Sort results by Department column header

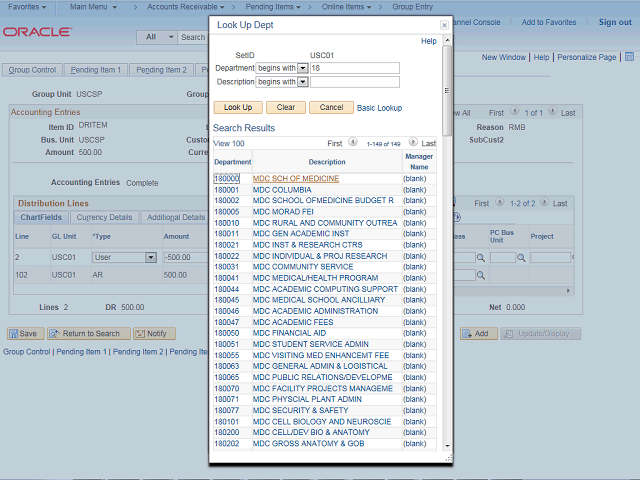coord(233,162)
